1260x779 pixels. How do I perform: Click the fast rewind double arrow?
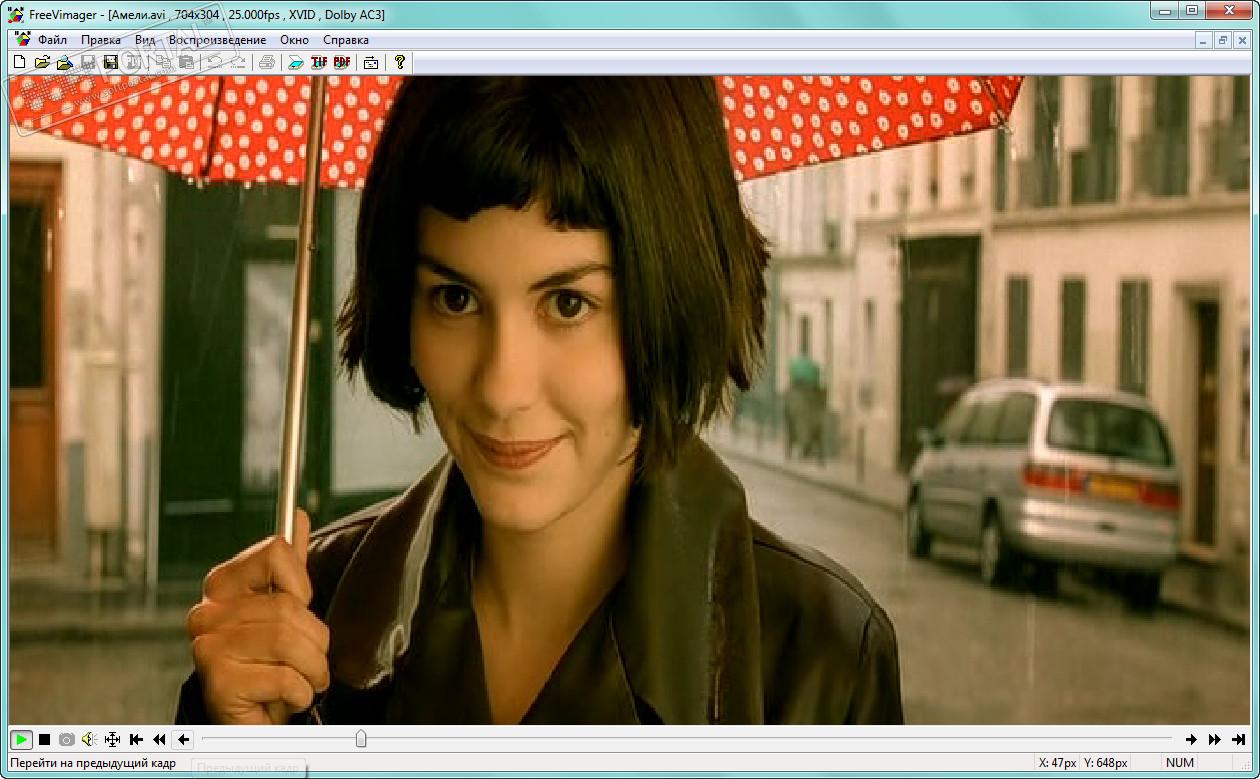pos(159,739)
